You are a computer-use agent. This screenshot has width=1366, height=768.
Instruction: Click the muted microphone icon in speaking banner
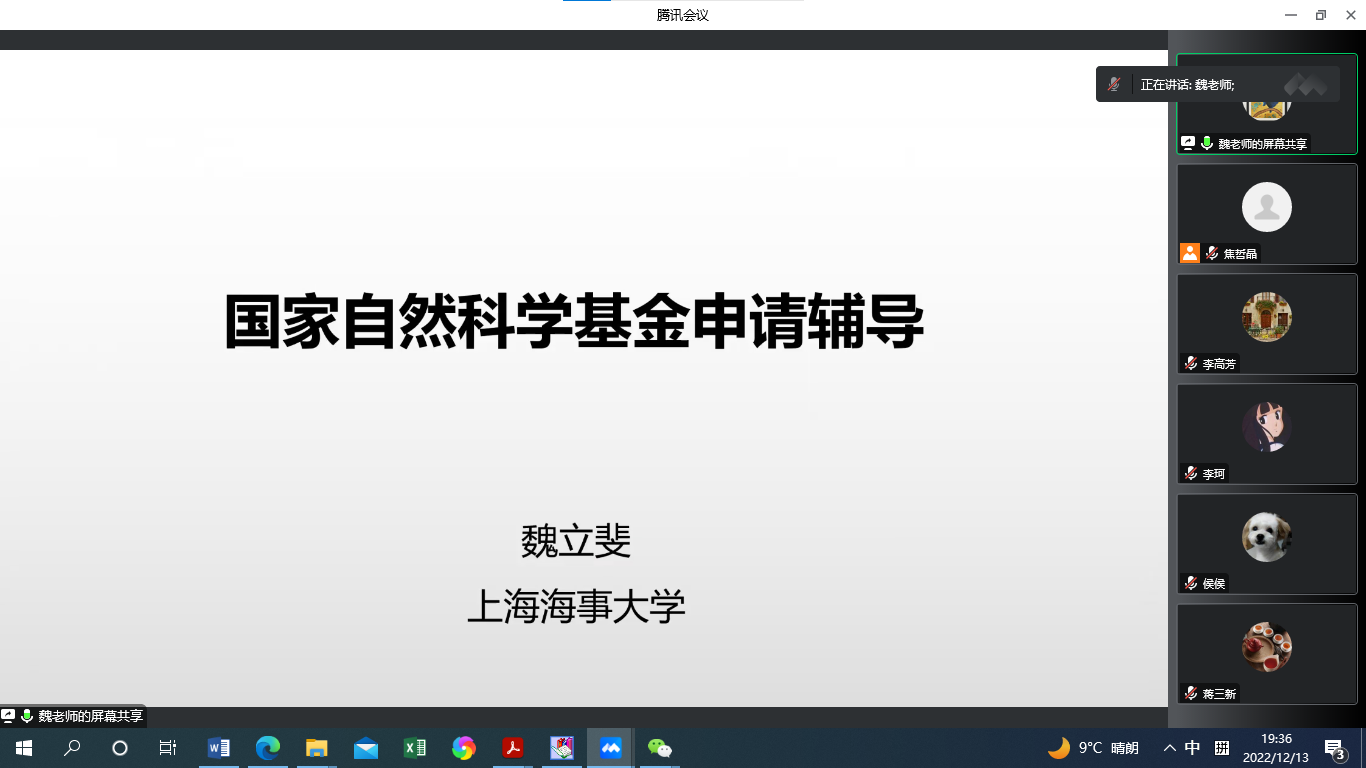click(x=1113, y=85)
